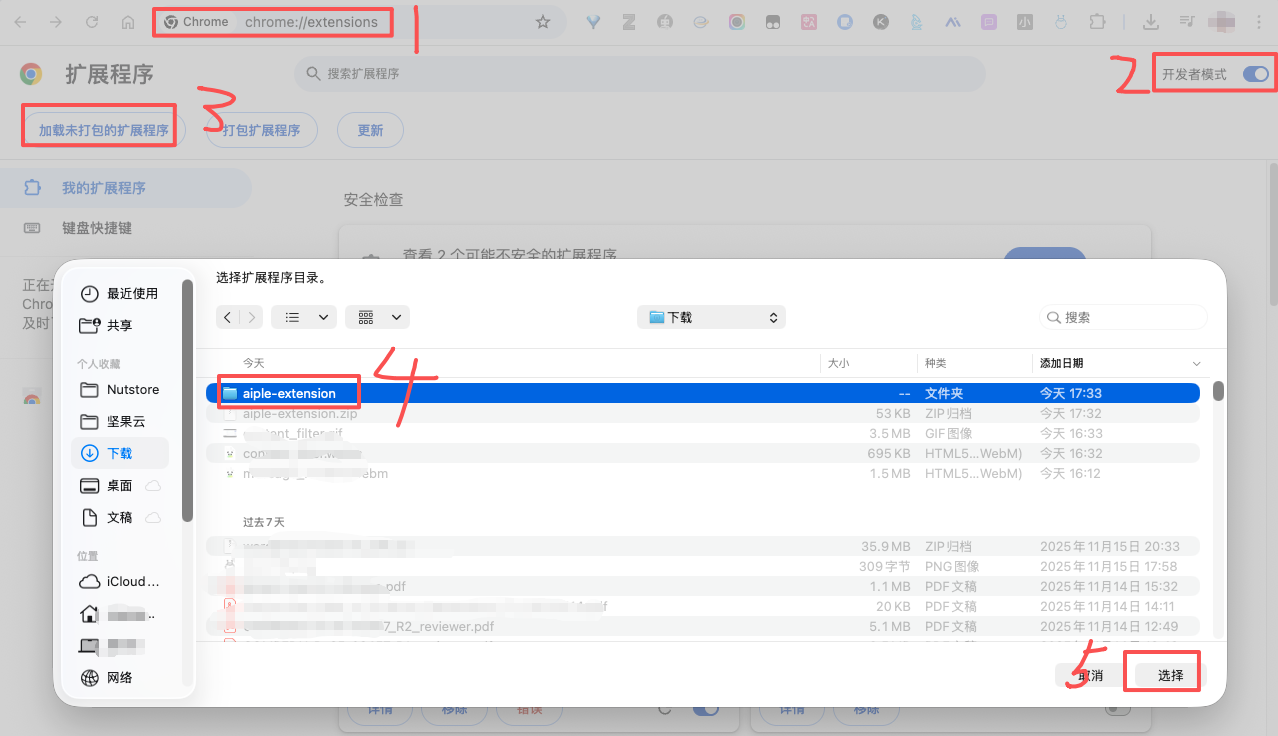Expand the grouping options dropdown
This screenshot has height=736, width=1278.
click(377, 317)
